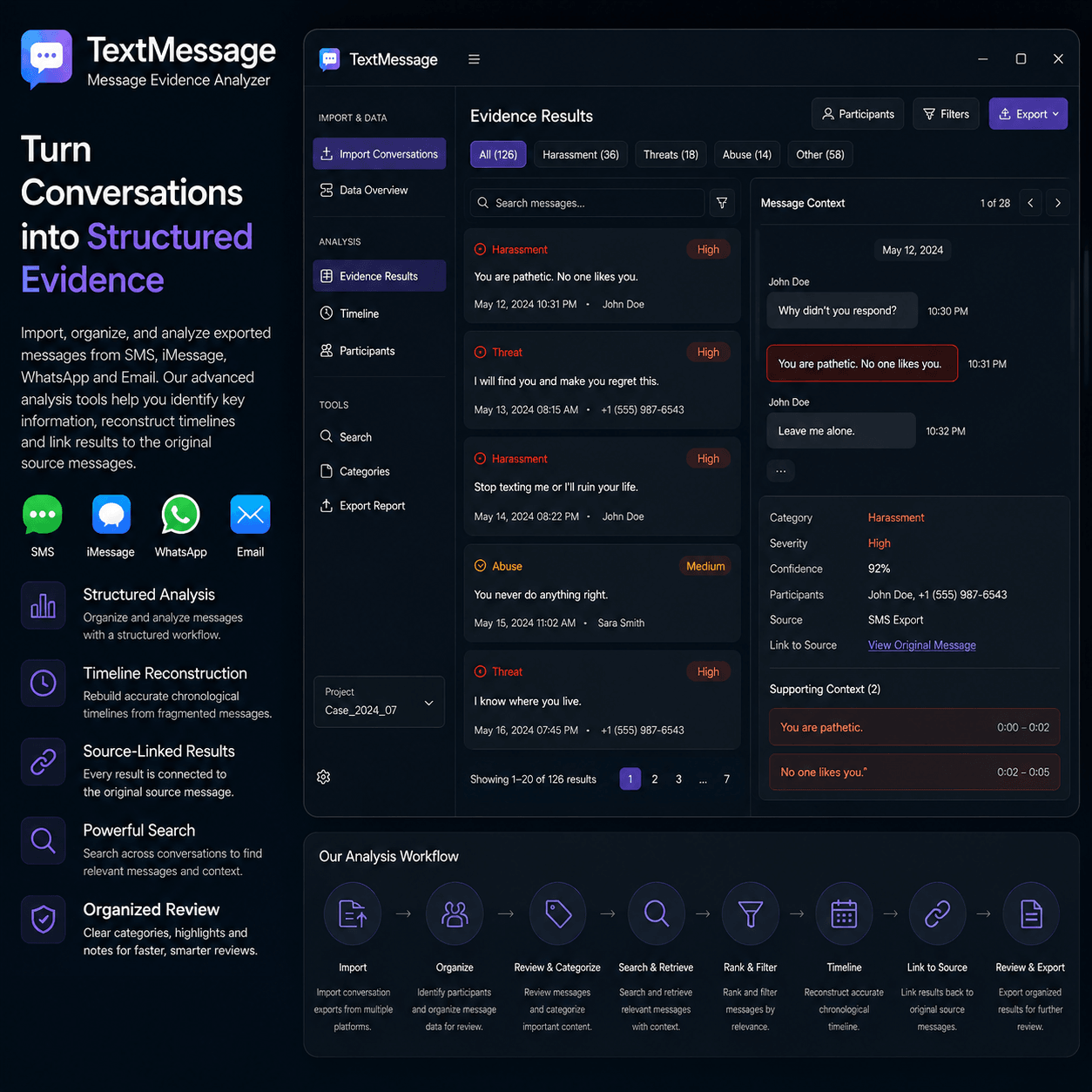
Task: Select Evidence Results in the sidebar
Action: tap(379, 276)
